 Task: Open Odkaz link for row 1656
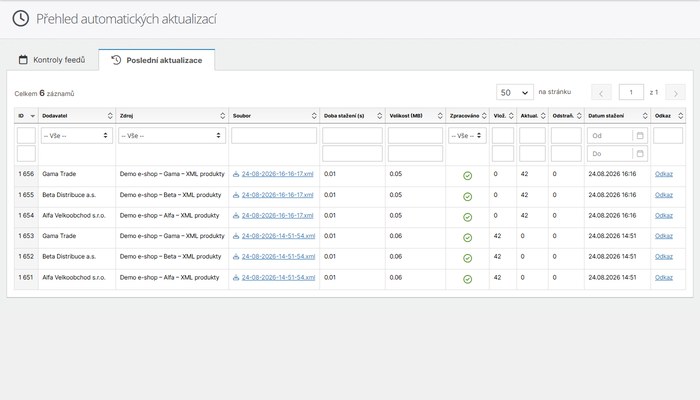click(664, 174)
